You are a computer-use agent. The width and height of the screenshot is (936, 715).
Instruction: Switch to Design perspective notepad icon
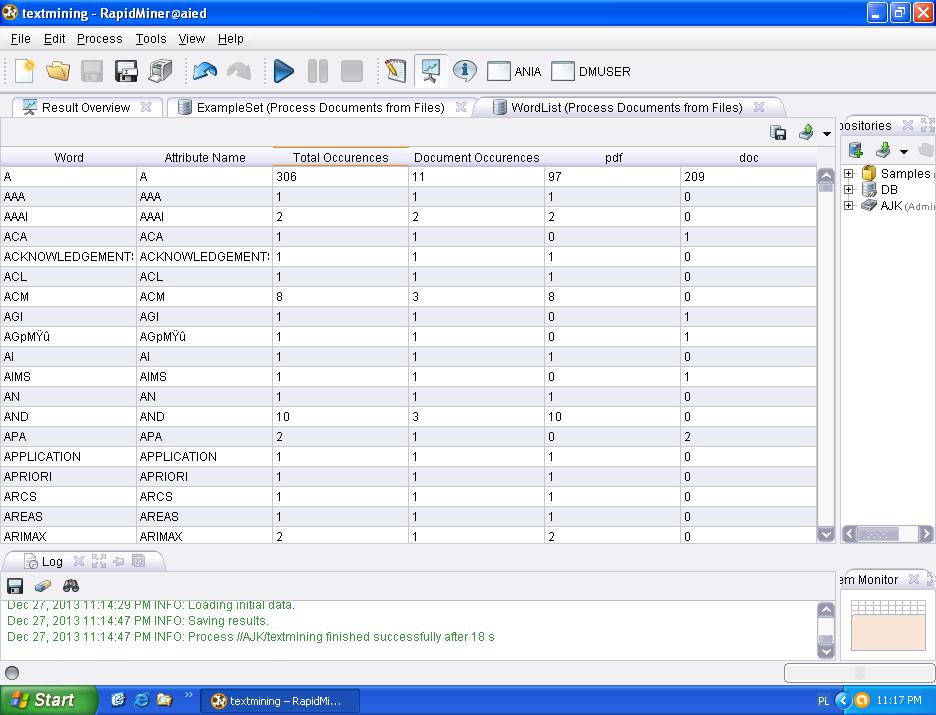pyautogui.click(x=396, y=71)
